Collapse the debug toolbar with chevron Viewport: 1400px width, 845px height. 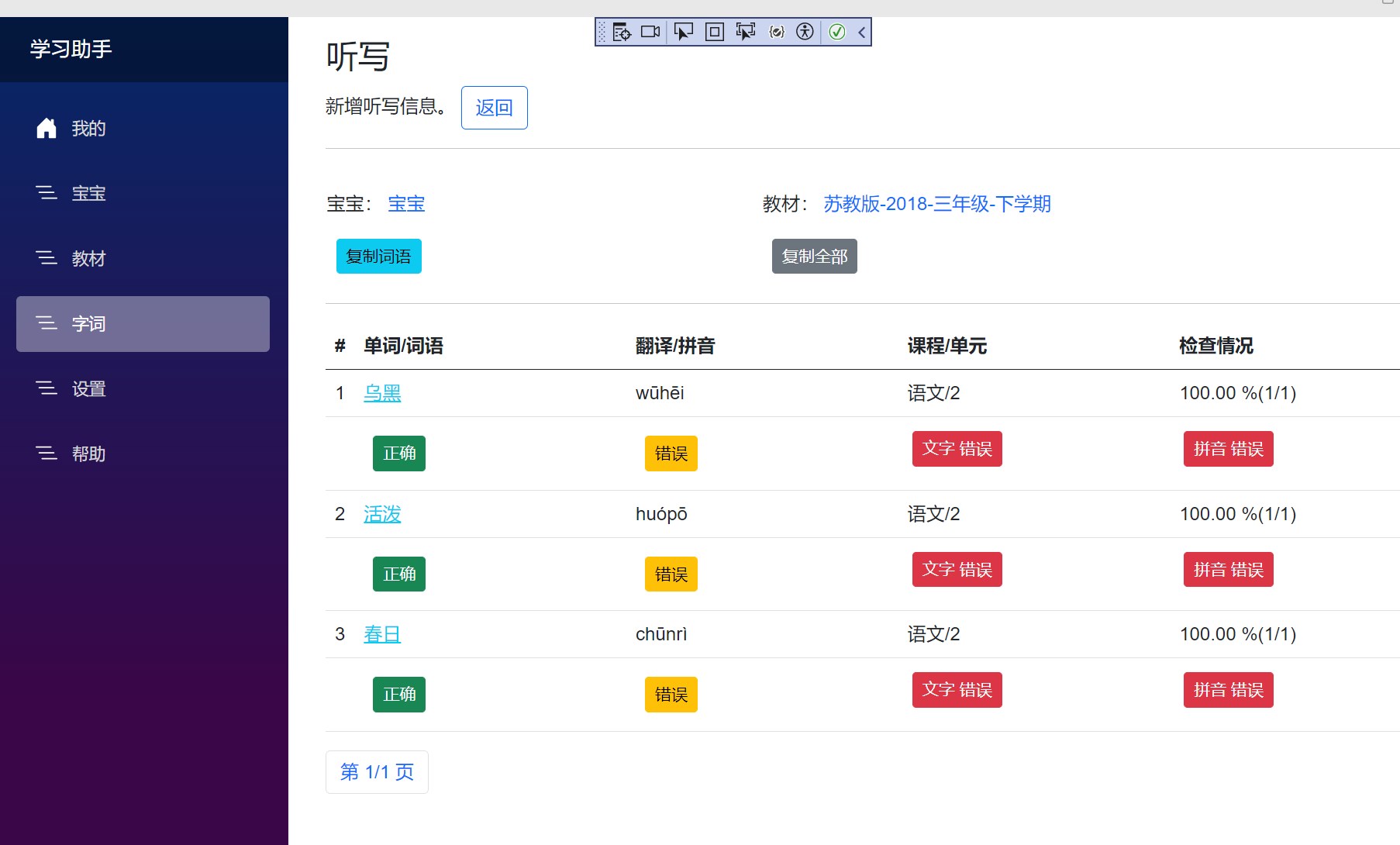click(861, 32)
